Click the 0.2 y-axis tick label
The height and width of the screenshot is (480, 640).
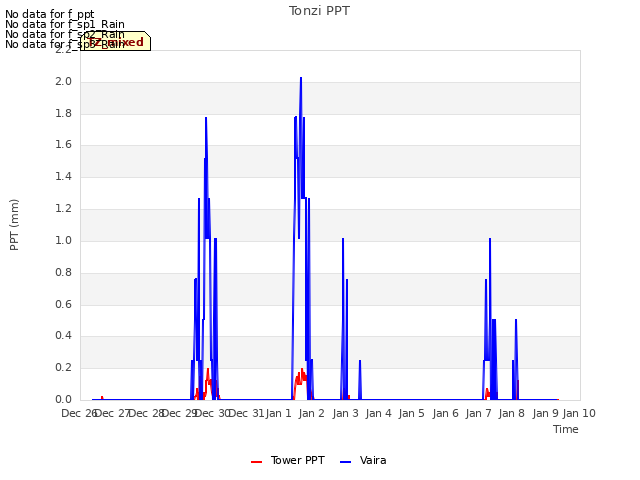(63, 368)
